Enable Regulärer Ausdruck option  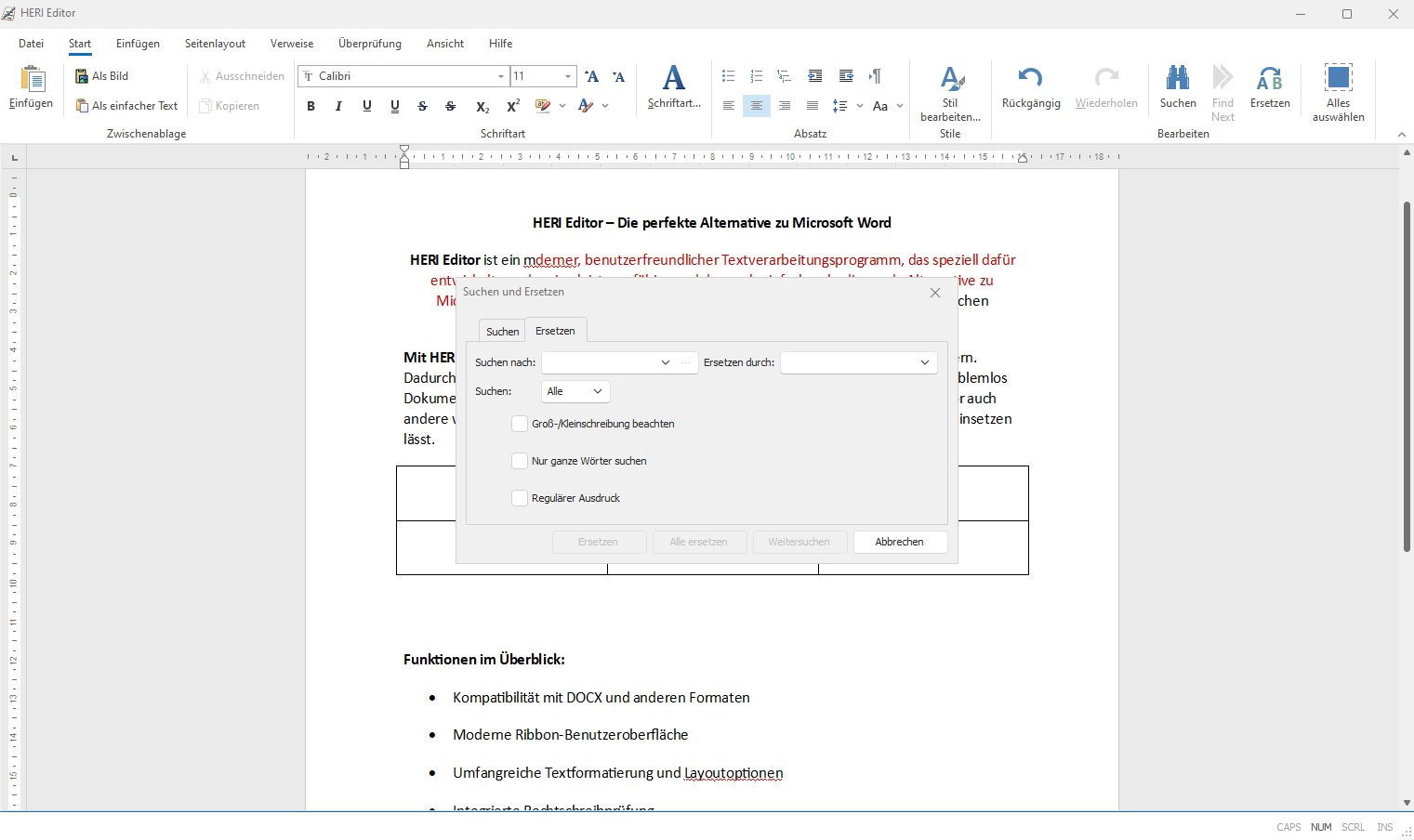click(520, 498)
